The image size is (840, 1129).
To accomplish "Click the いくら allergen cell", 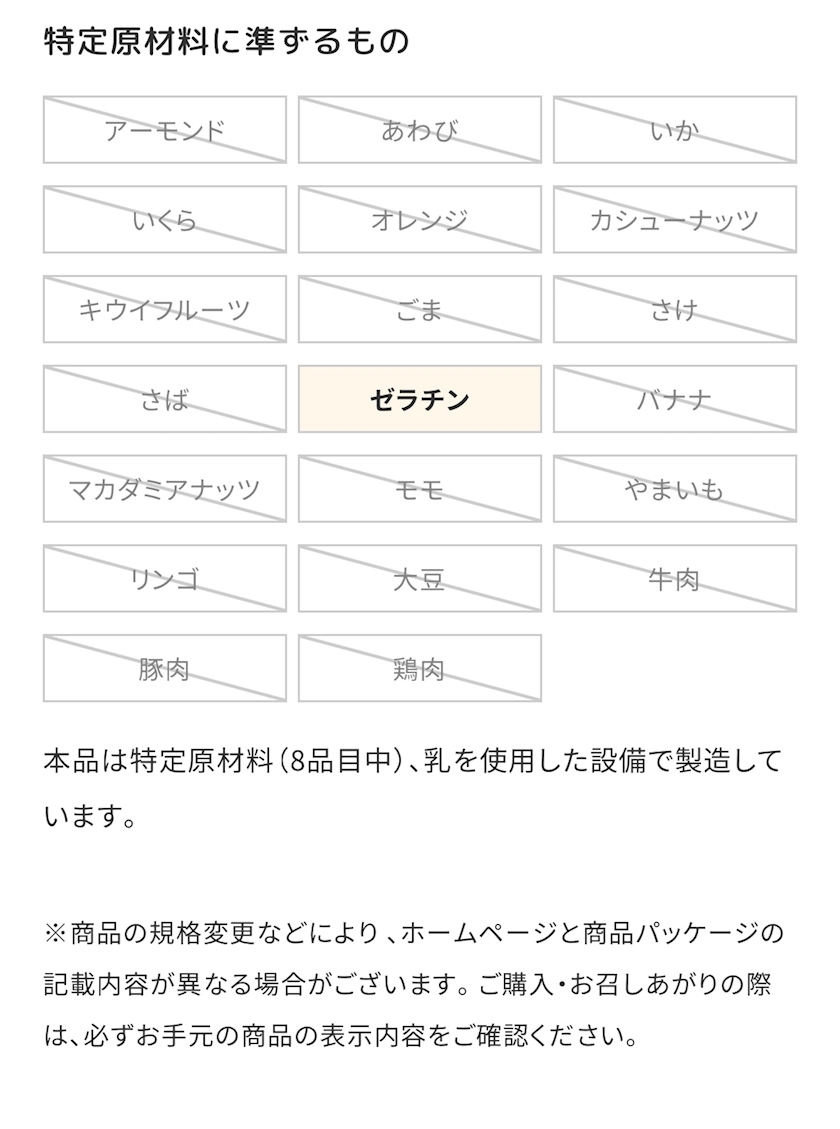I will click(164, 220).
